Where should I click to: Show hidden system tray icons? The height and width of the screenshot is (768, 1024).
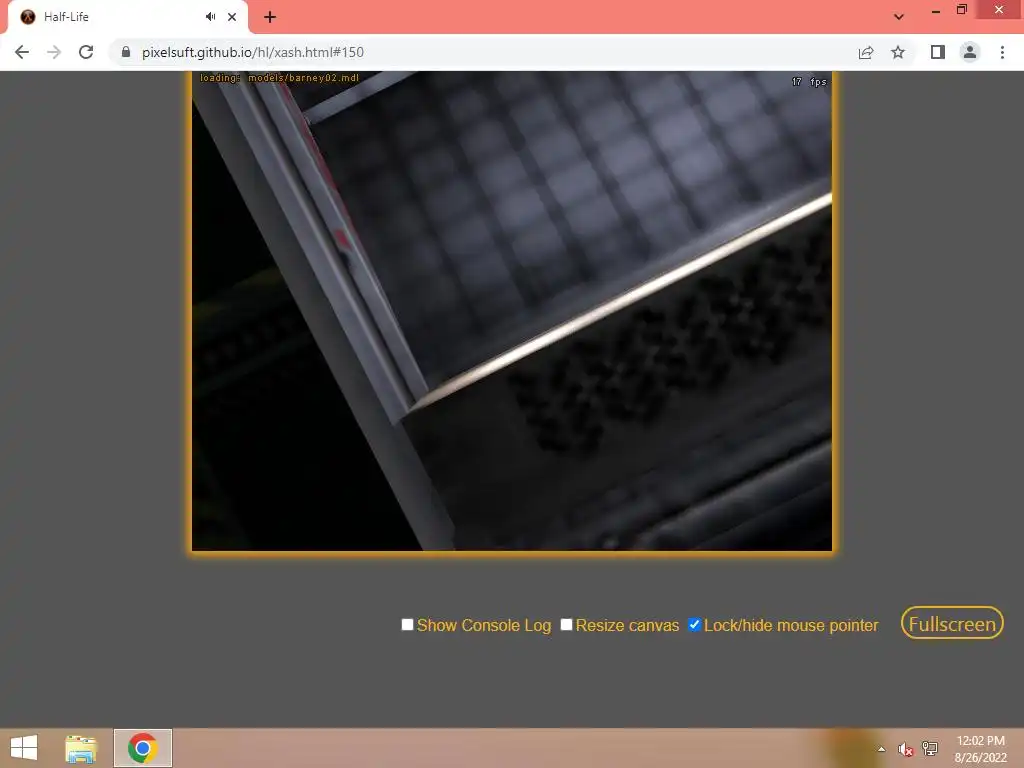click(x=882, y=749)
